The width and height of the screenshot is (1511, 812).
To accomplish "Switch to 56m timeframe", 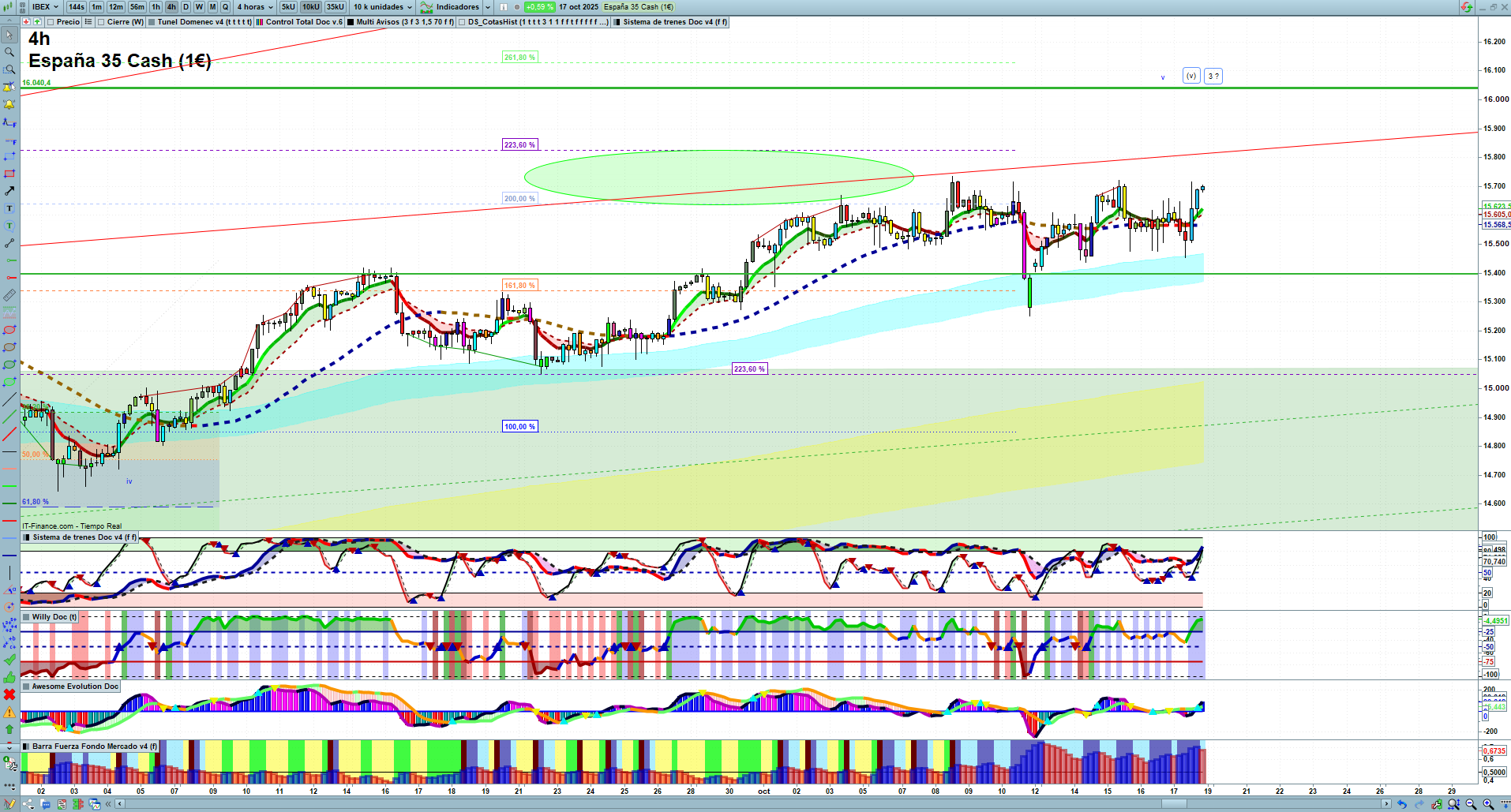I will (x=137, y=7).
